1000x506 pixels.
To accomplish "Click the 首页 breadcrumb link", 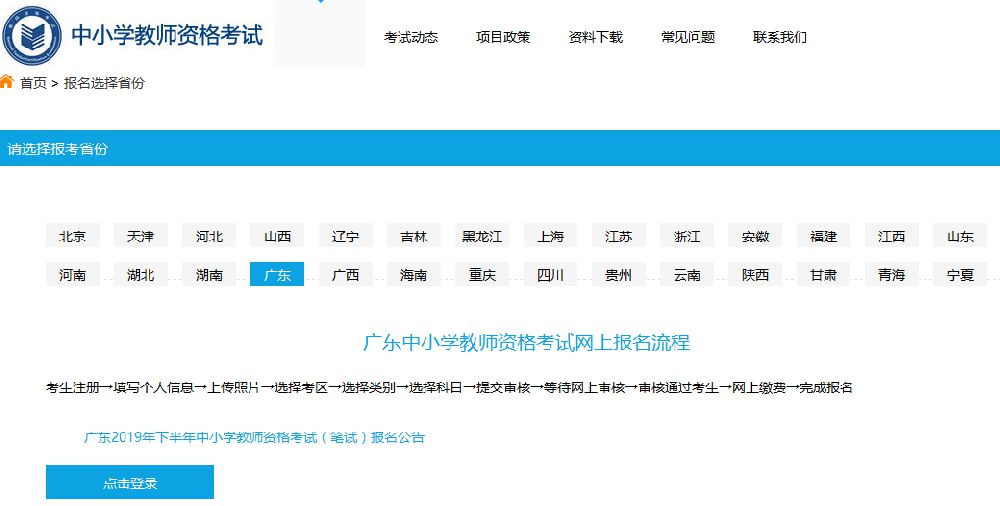I will pyautogui.click(x=33, y=83).
